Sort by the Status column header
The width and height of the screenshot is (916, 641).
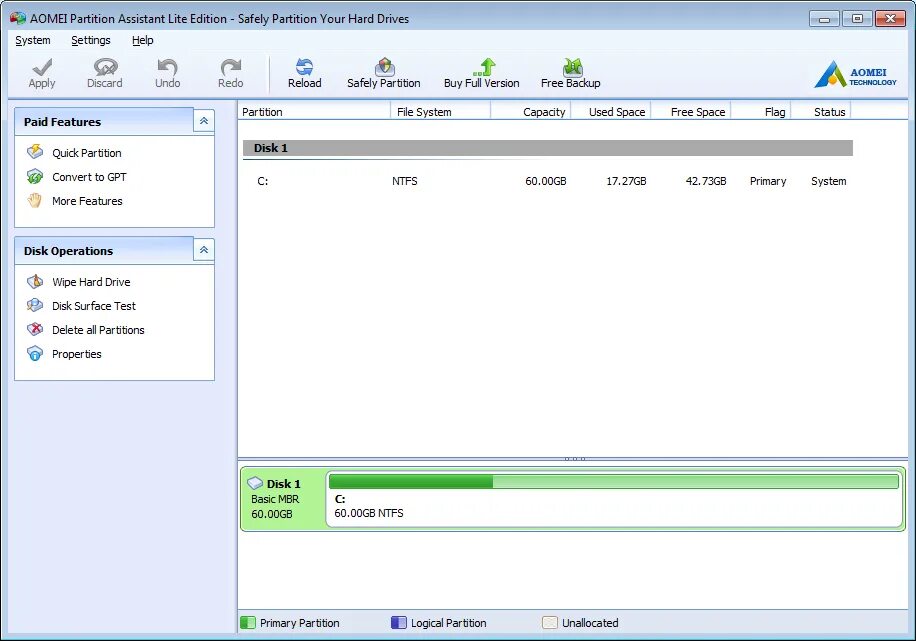(821, 112)
